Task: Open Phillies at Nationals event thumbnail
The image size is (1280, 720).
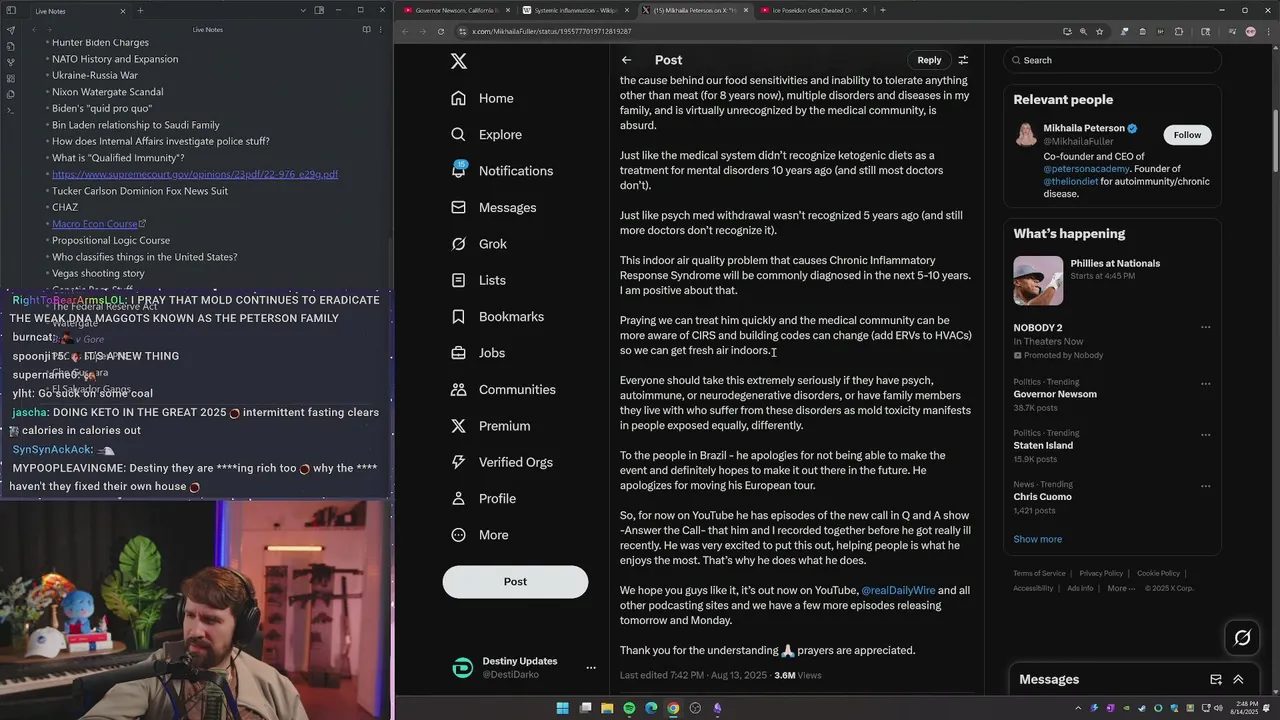Action: [1038, 281]
